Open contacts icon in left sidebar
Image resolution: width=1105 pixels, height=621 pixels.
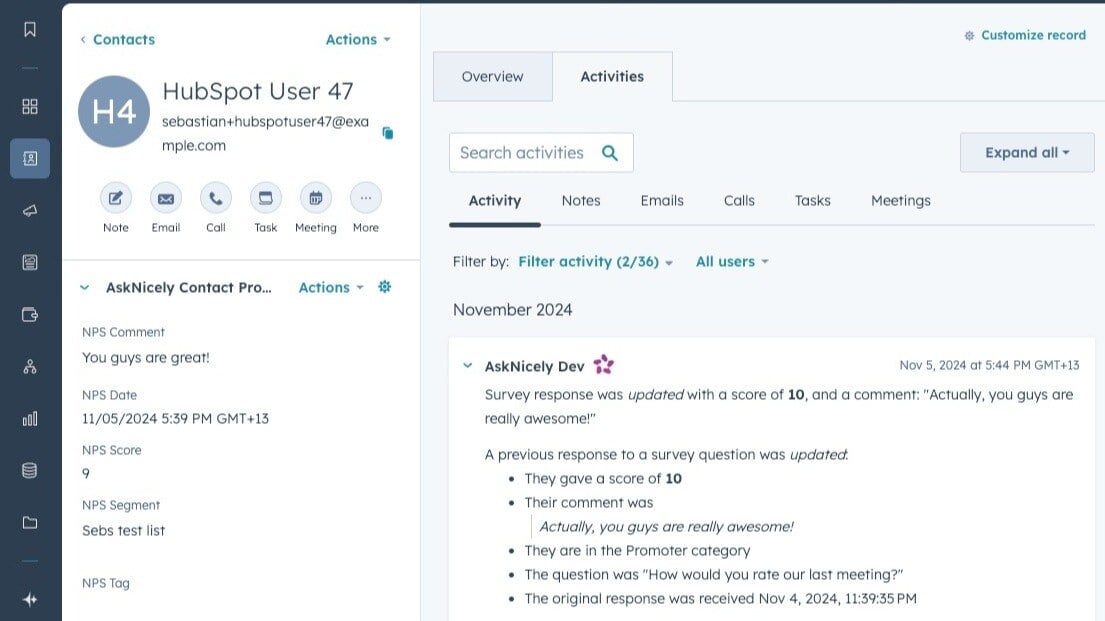pos(30,158)
